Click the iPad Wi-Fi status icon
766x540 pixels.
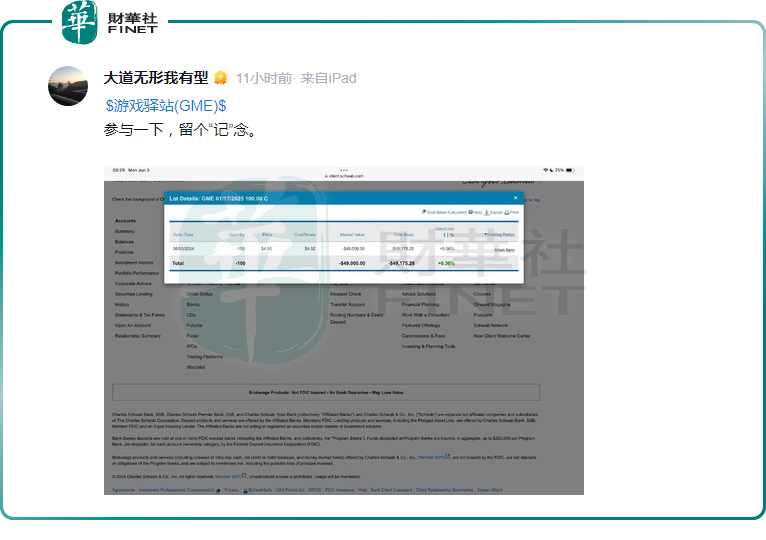point(545,170)
